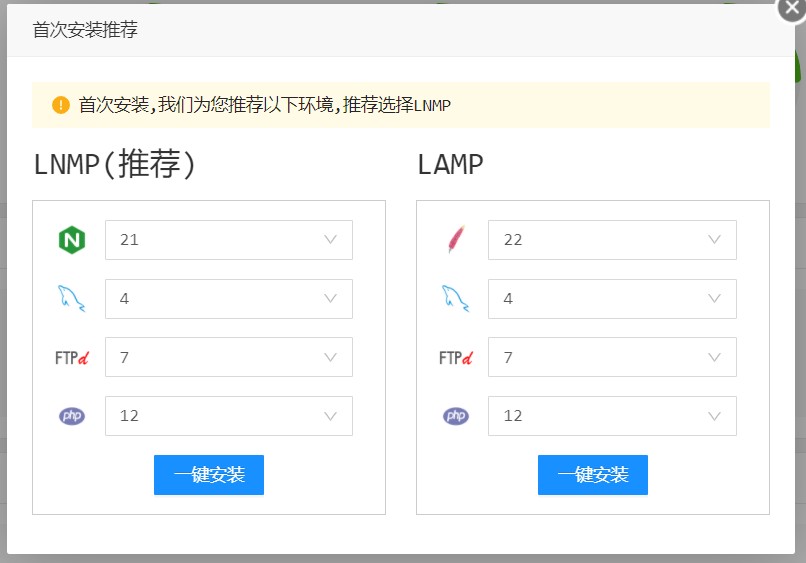
Task: Expand the LNMP PHP version dropdown
Action: [229, 416]
